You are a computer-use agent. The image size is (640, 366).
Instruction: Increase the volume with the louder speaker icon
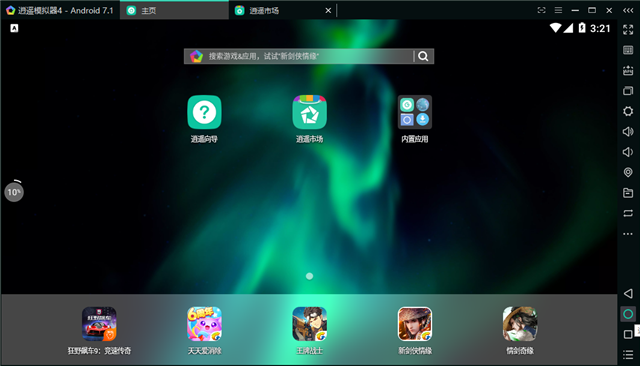click(628, 131)
